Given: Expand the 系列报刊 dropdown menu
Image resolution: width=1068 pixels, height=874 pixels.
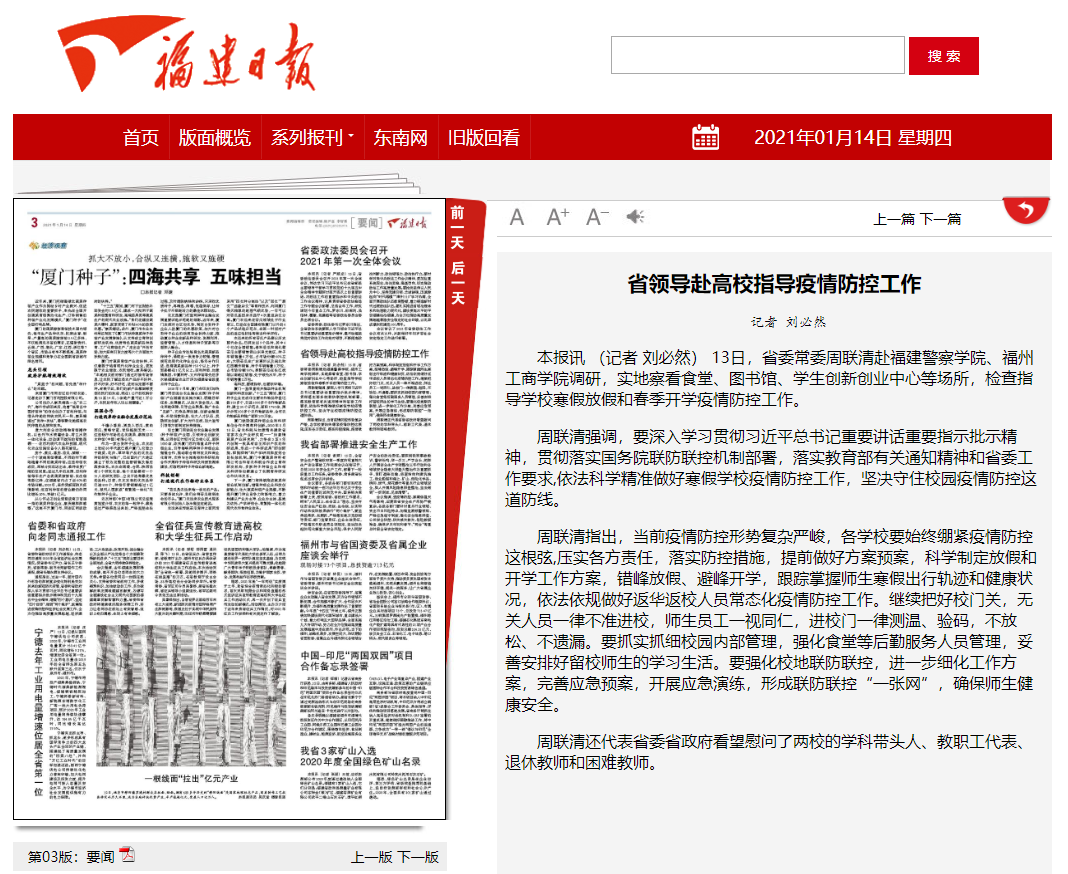Looking at the screenshot, I should [x=313, y=138].
